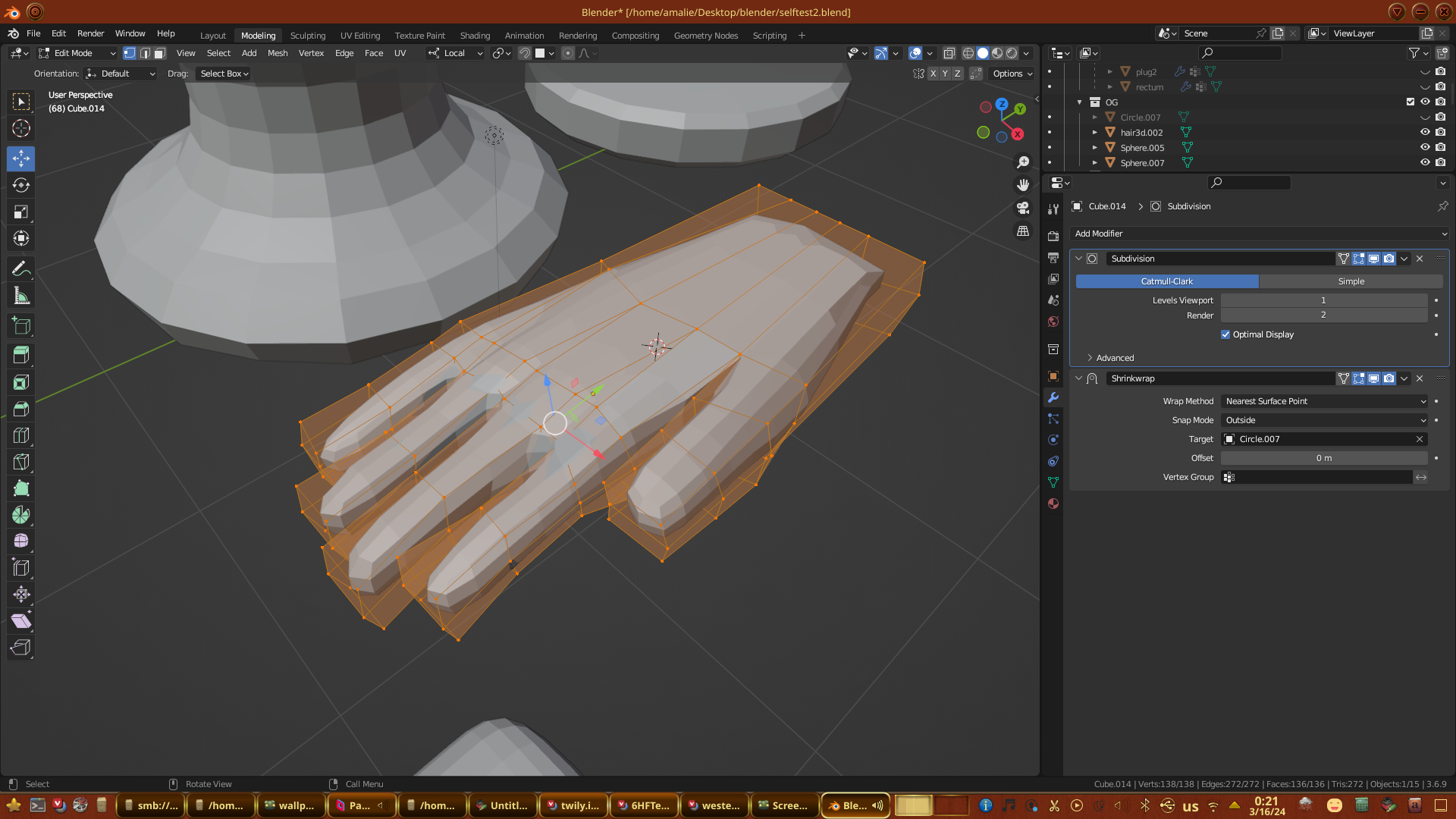Choose the Loop Cut tool
The height and width of the screenshot is (819, 1456).
pos(21,435)
